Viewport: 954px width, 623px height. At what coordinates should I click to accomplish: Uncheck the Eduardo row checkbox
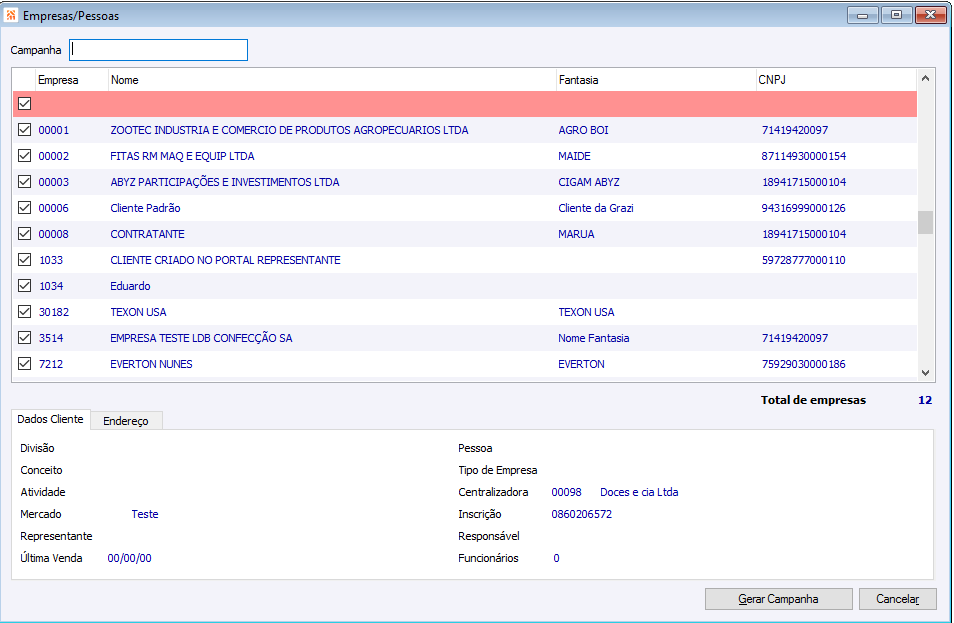[x=24, y=285]
